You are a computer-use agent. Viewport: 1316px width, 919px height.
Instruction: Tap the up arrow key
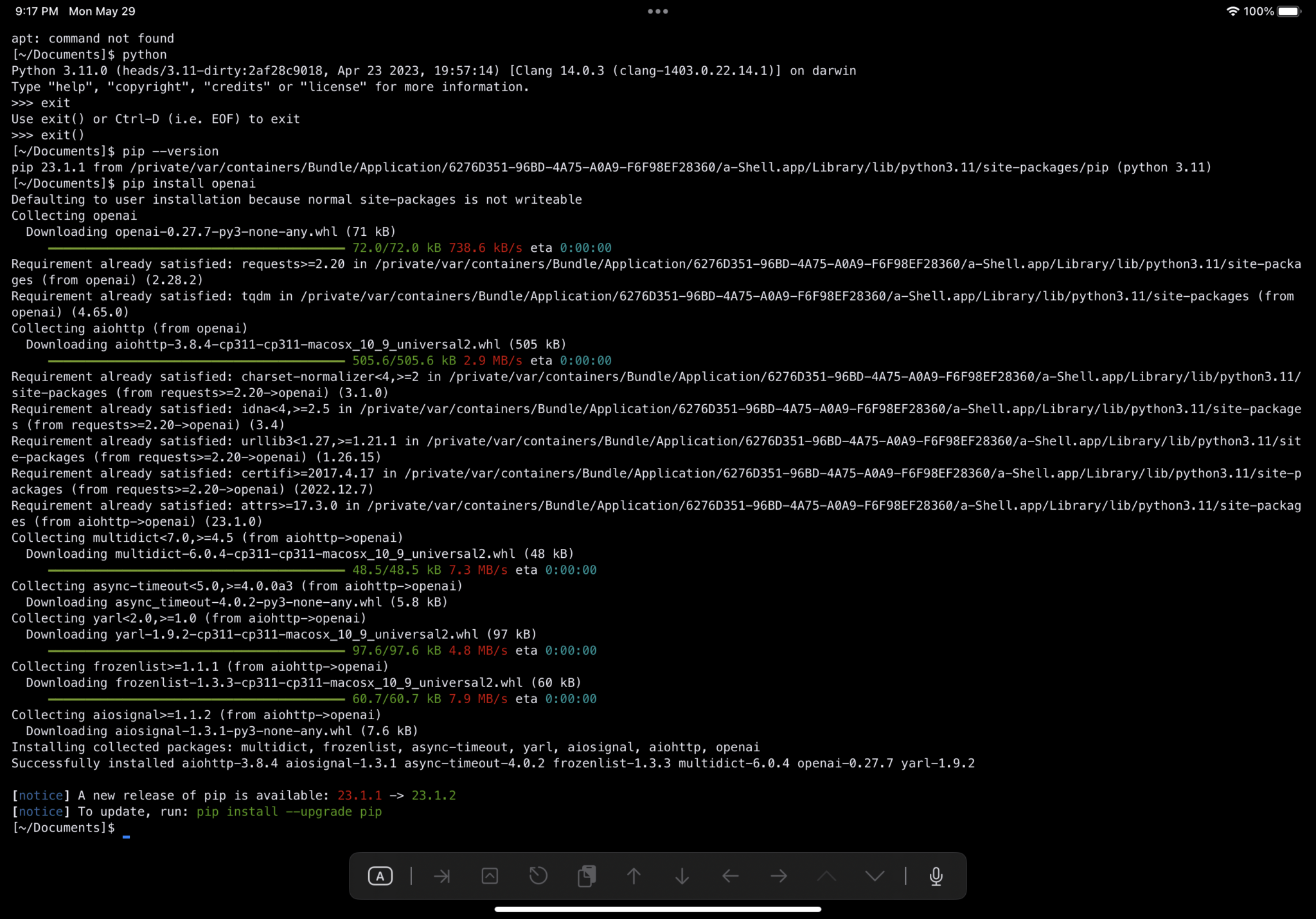pyautogui.click(x=634, y=876)
